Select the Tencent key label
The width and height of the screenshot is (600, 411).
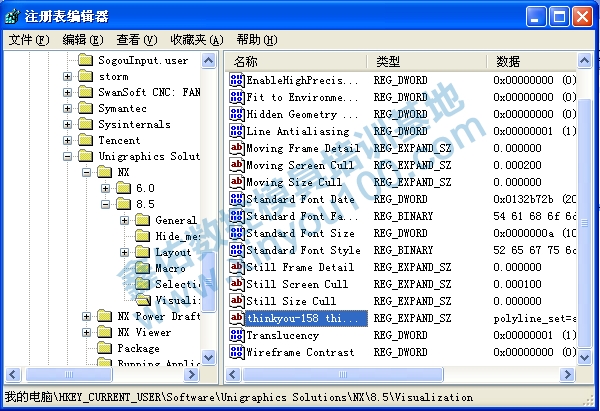(x=119, y=140)
